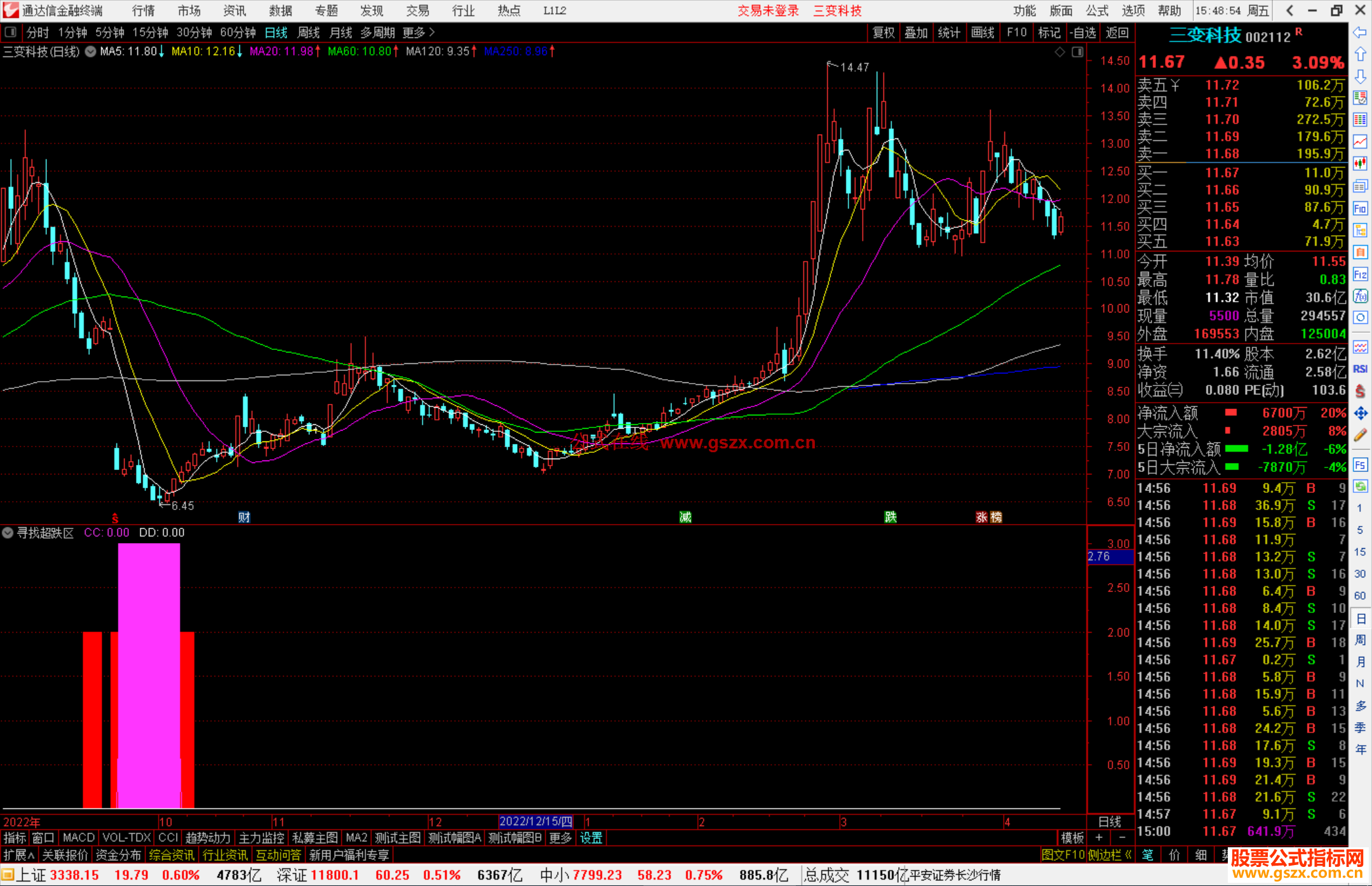
Task: Toggle the 寻找超跌区 indicator circle button
Action: pyautogui.click(x=8, y=533)
